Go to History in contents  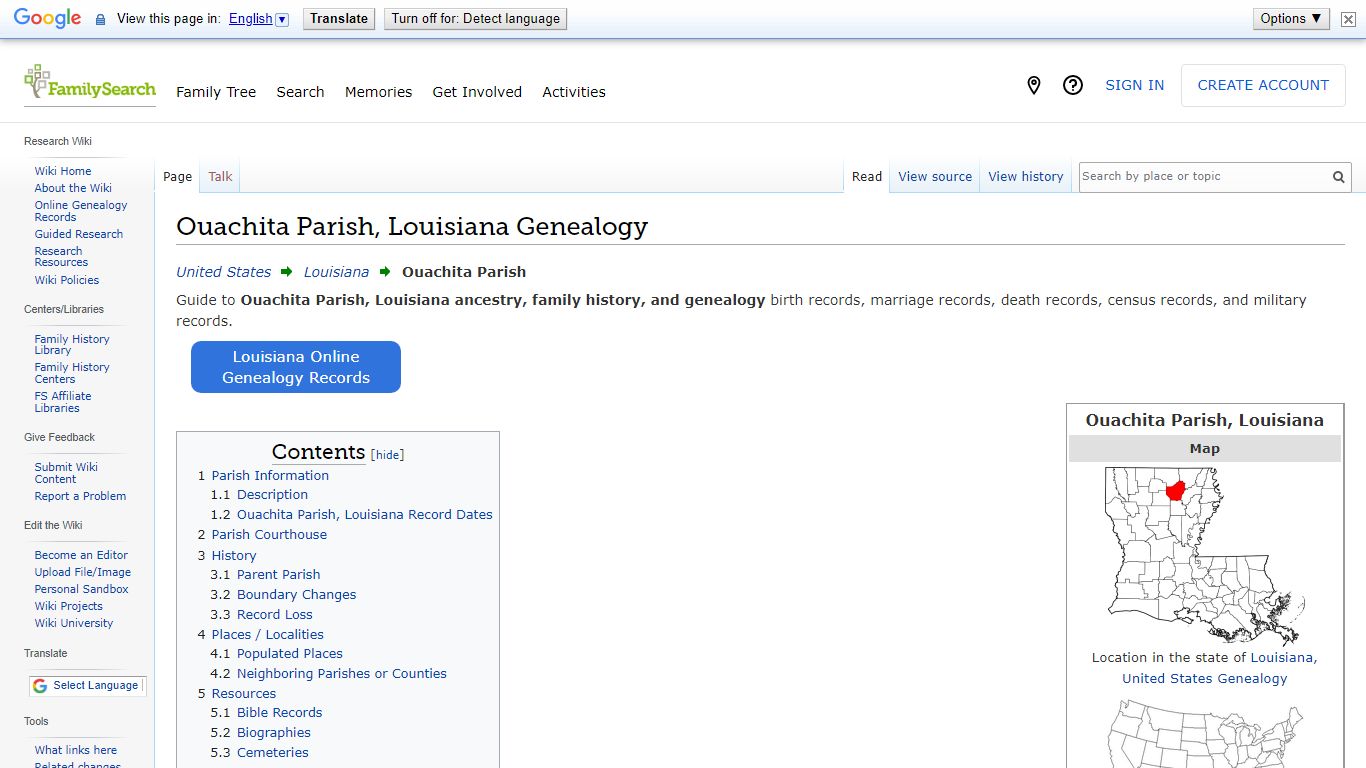(x=234, y=556)
